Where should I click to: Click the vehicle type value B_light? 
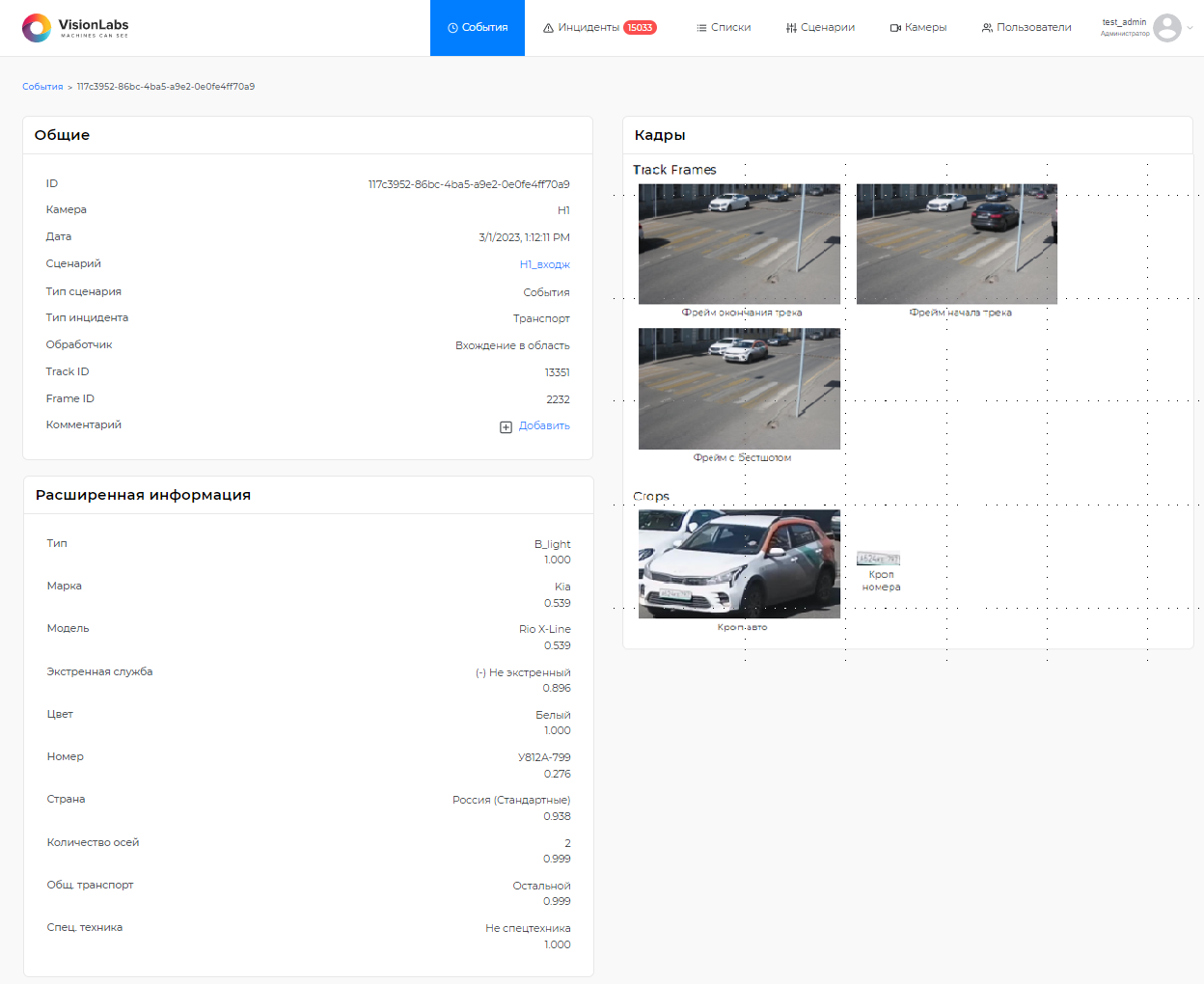click(x=553, y=544)
